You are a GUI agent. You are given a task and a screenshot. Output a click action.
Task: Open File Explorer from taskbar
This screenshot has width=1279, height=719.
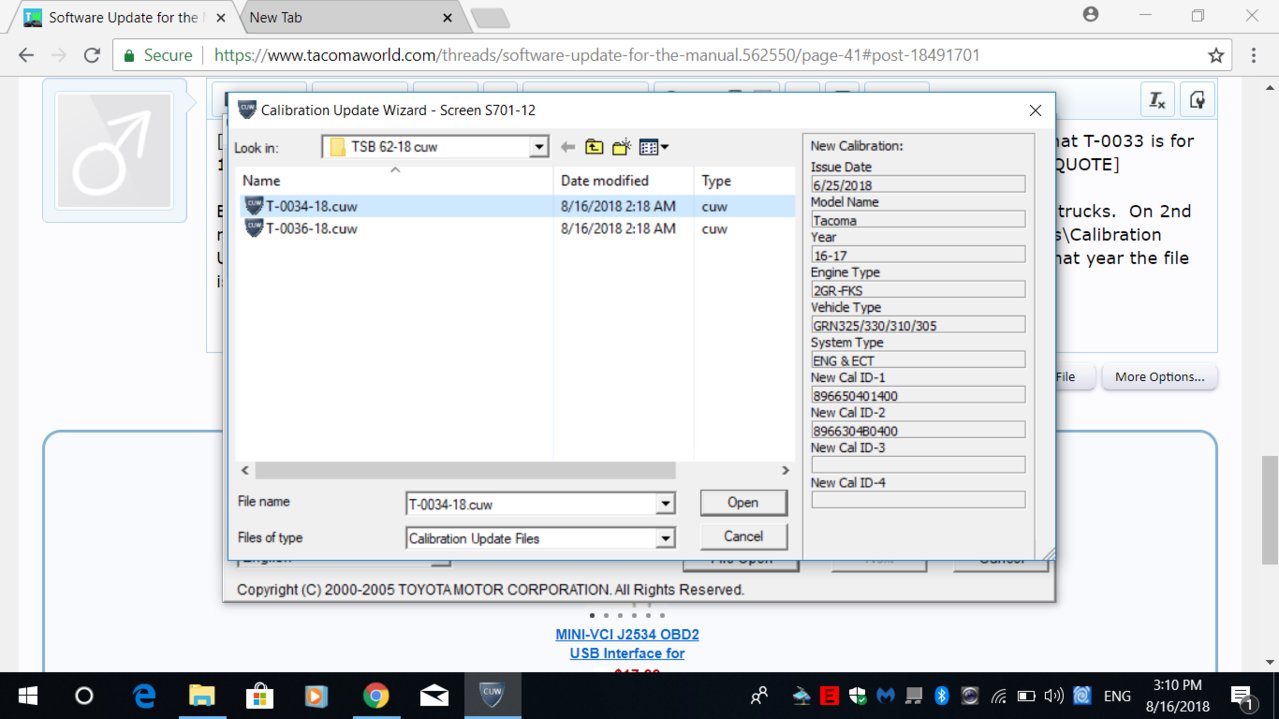pos(202,696)
